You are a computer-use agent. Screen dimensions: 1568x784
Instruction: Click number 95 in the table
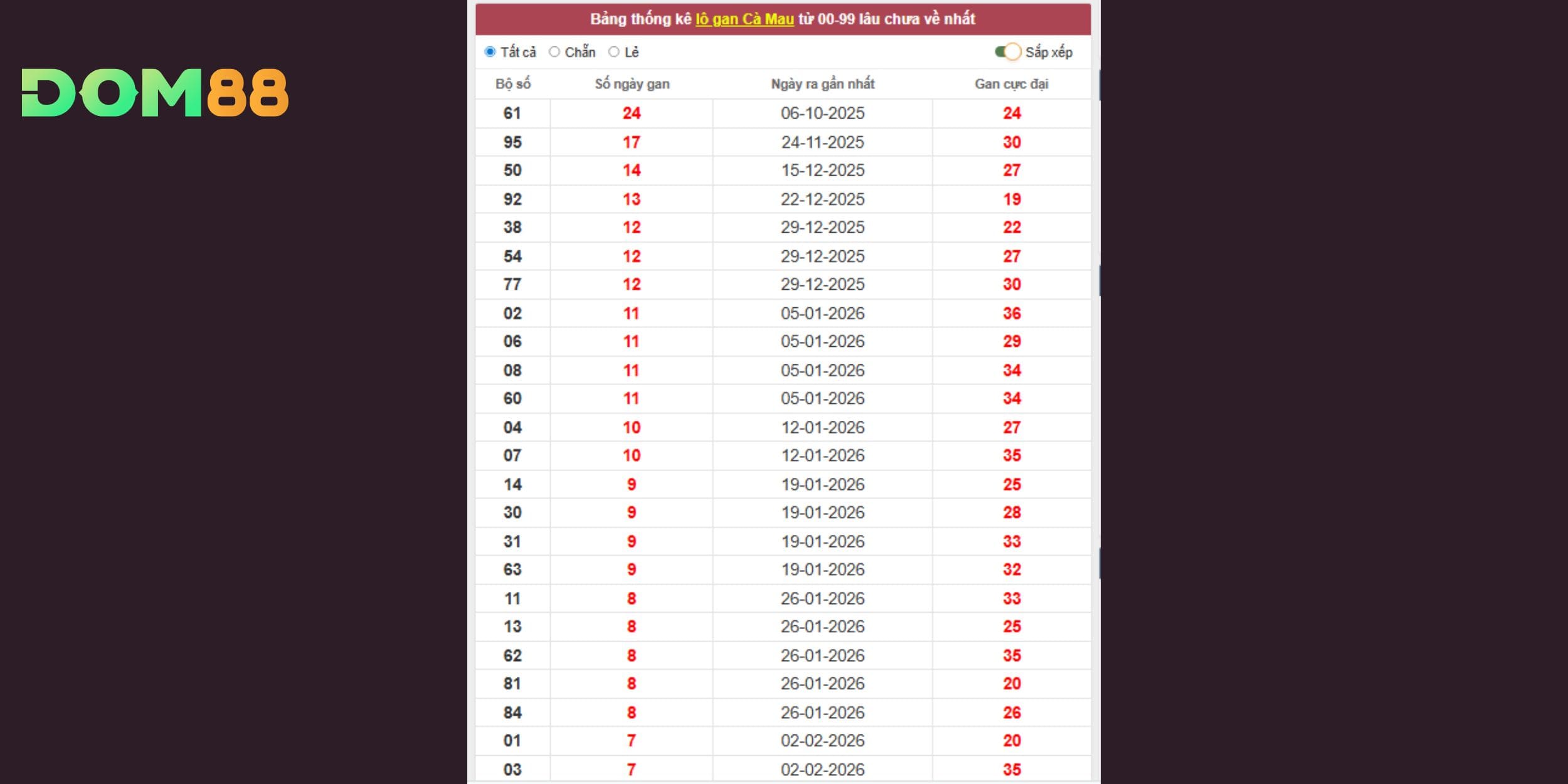coord(512,142)
